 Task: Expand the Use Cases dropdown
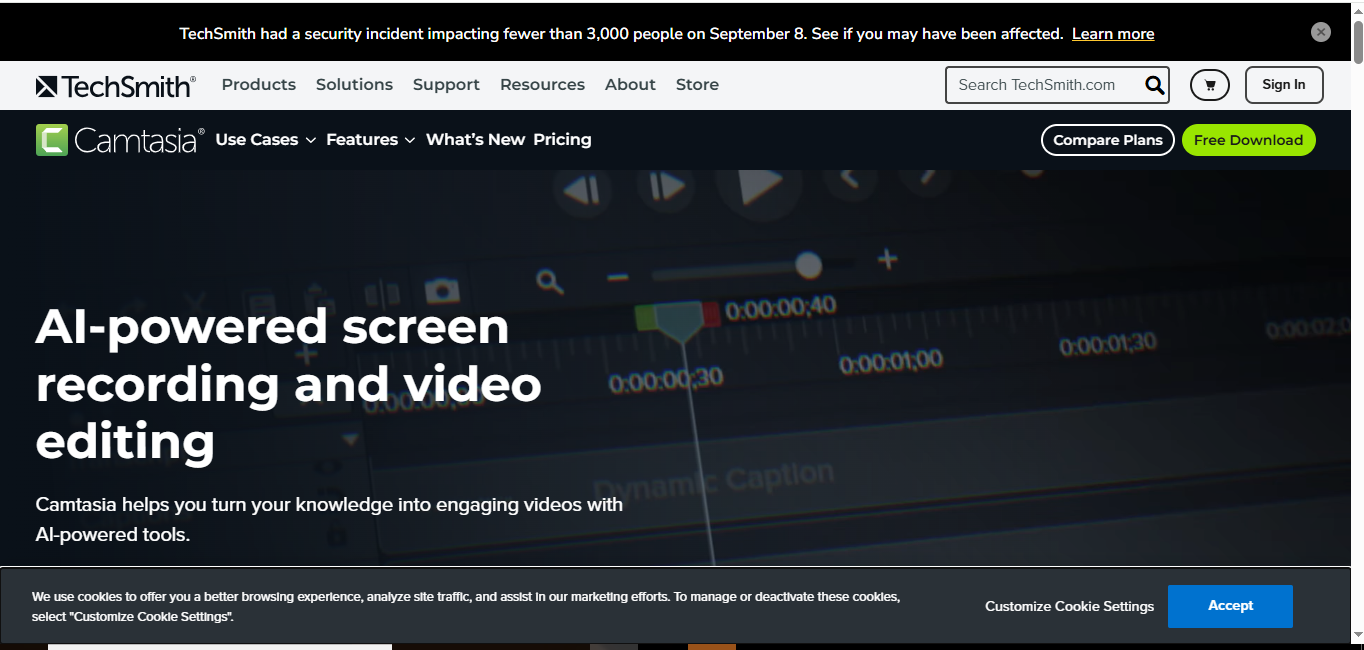click(266, 140)
